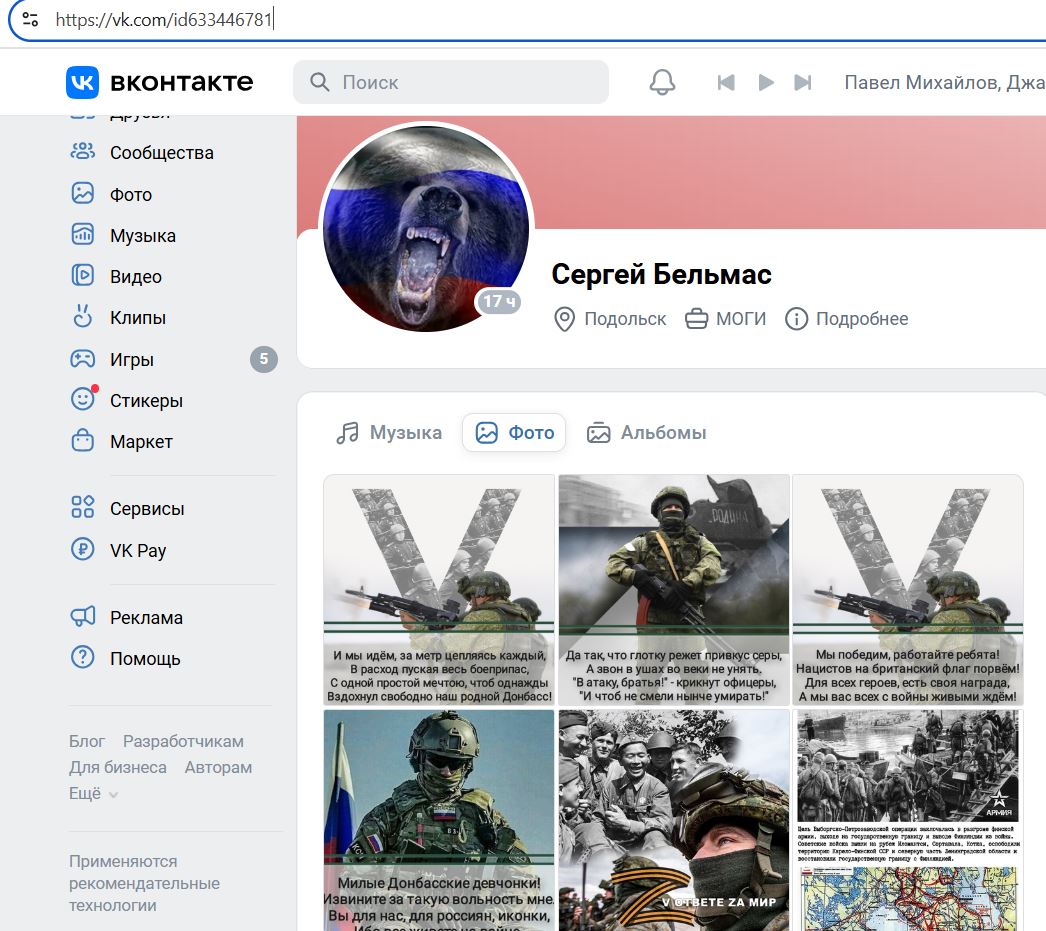Expand the Ещё footer dropdown

click(x=93, y=794)
